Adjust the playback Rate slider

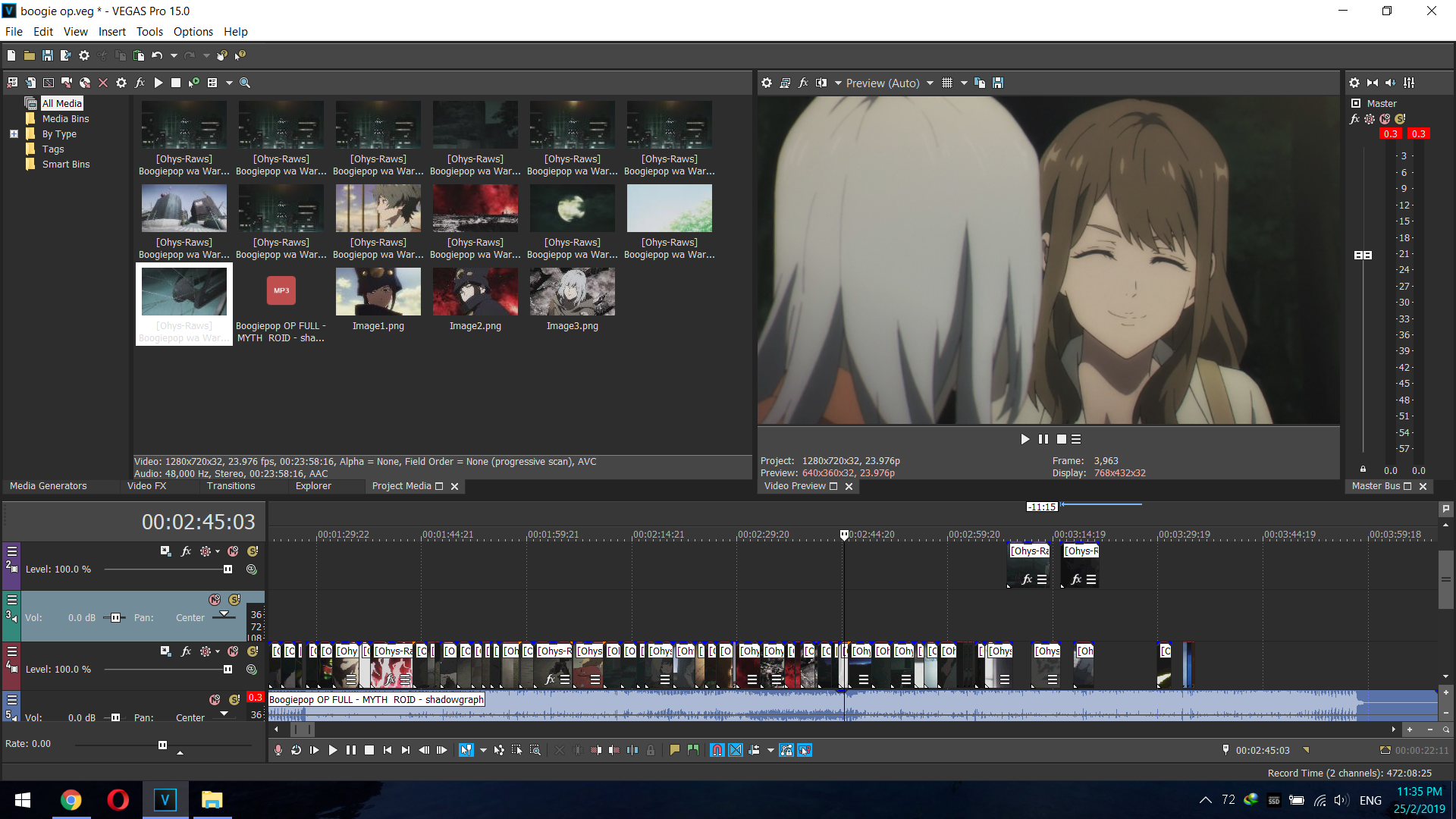[x=163, y=745]
